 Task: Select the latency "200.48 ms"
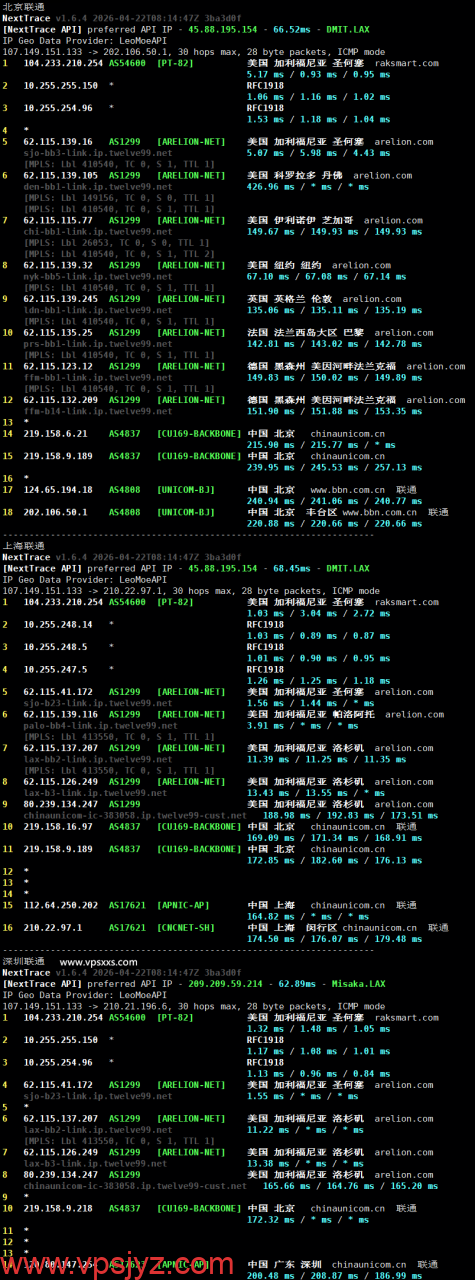point(273,1275)
